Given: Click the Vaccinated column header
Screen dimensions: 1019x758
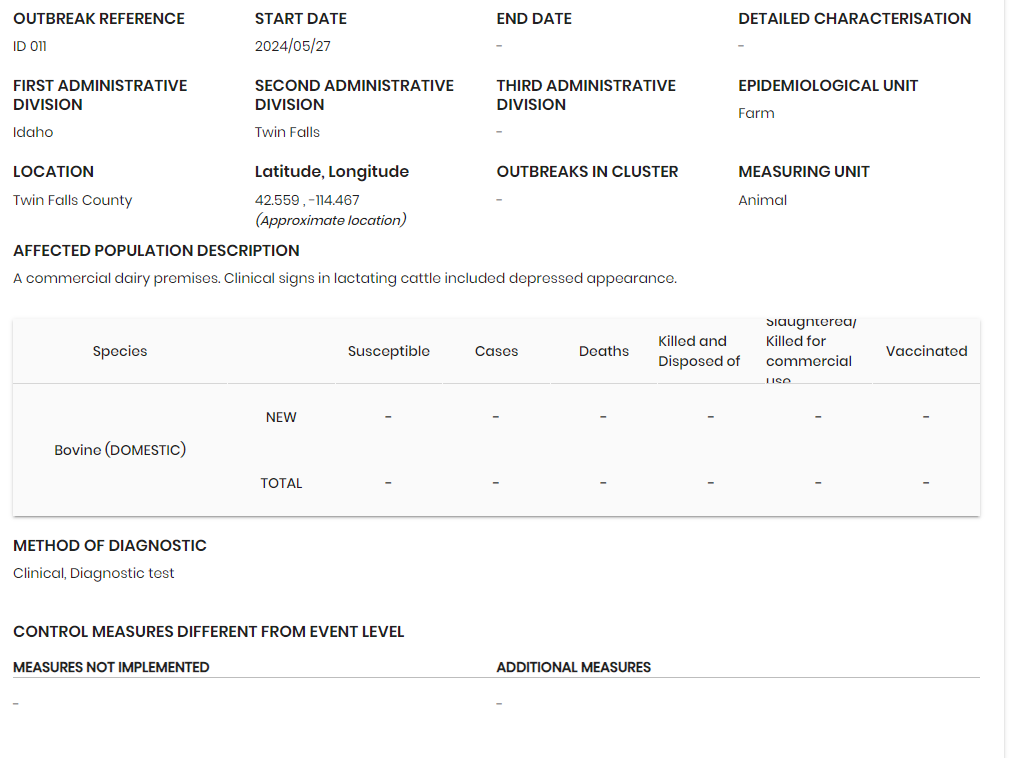Looking at the screenshot, I should click(x=926, y=351).
